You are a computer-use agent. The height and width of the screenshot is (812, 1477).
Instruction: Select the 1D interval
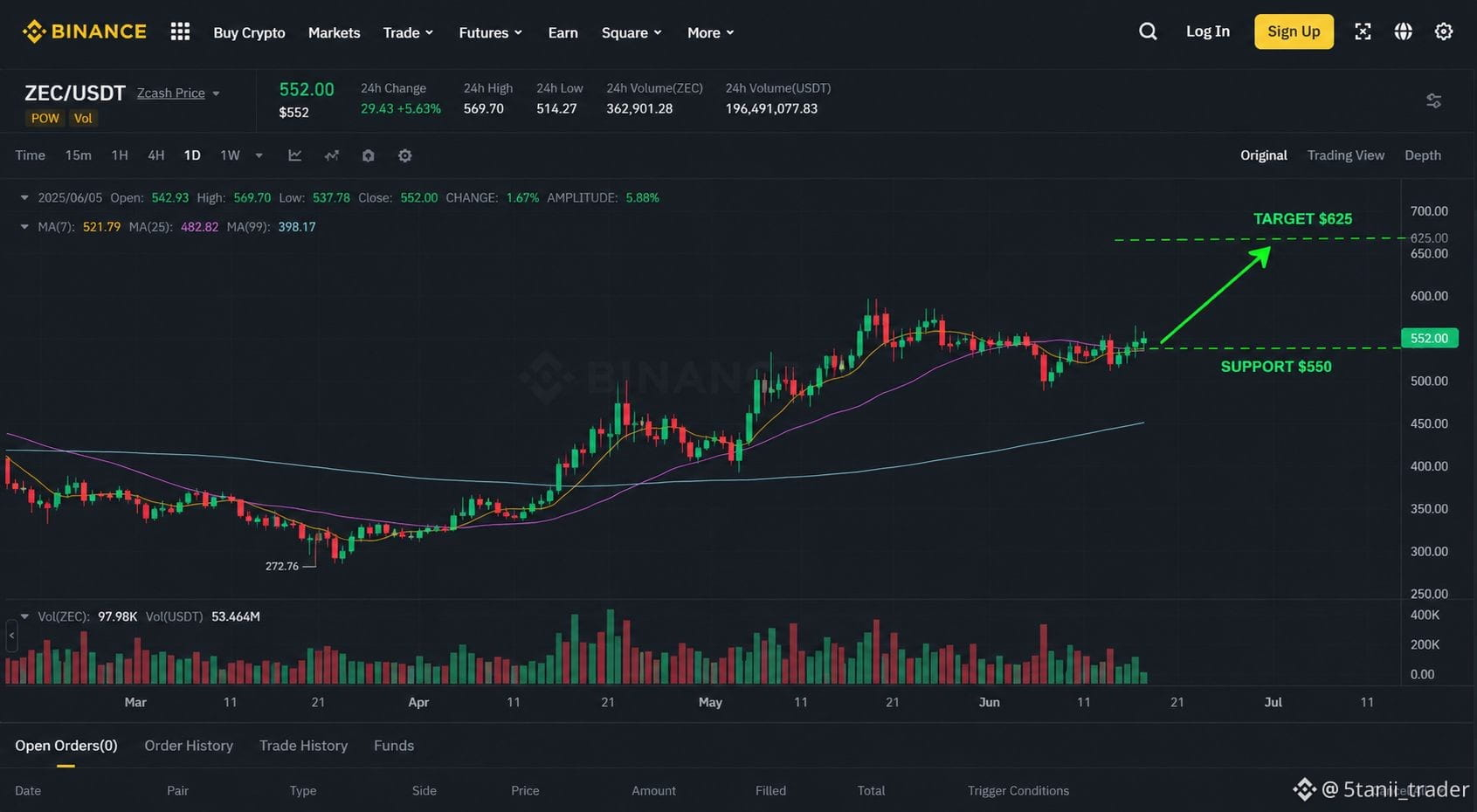pos(192,155)
